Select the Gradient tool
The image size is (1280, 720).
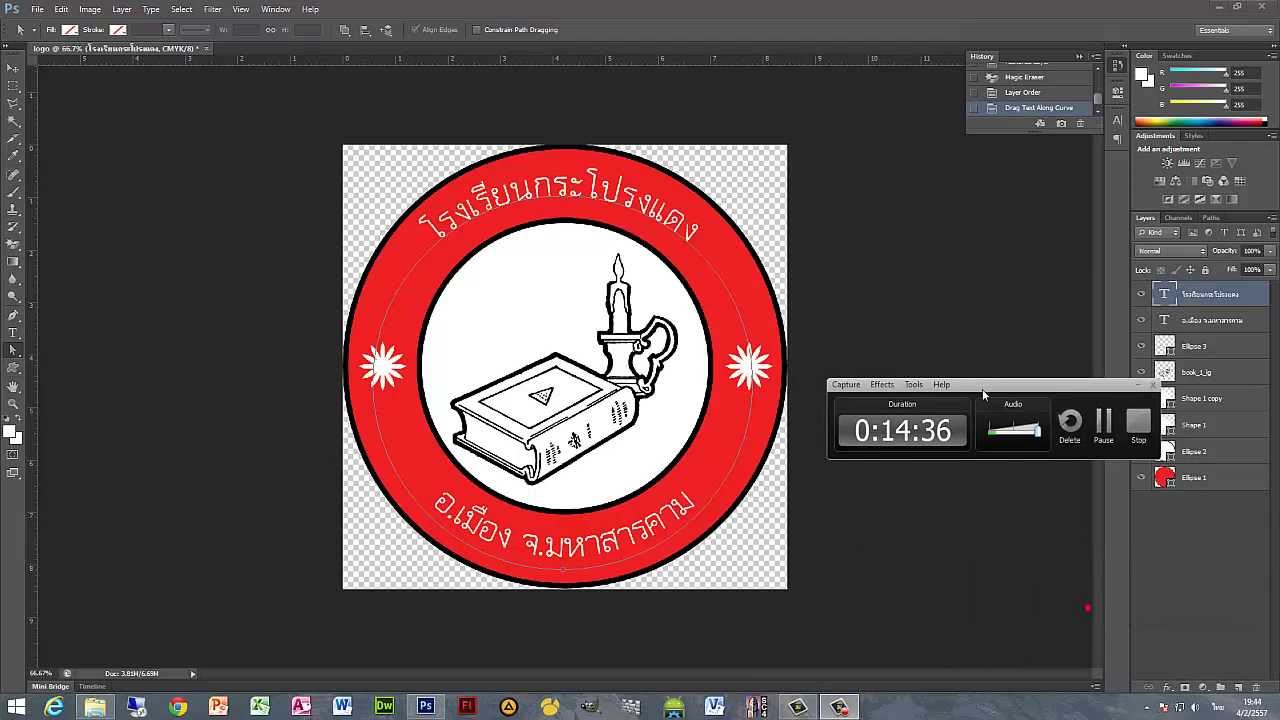point(13,262)
